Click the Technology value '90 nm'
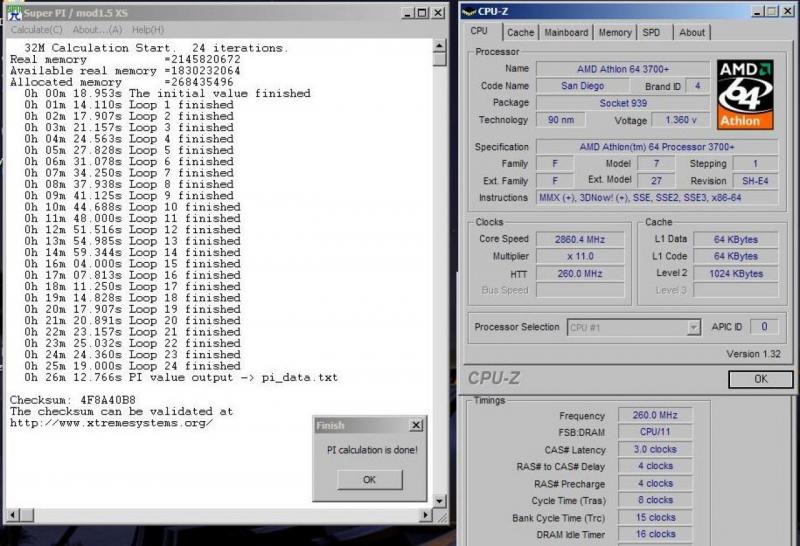800x546 pixels. click(560, 120)
